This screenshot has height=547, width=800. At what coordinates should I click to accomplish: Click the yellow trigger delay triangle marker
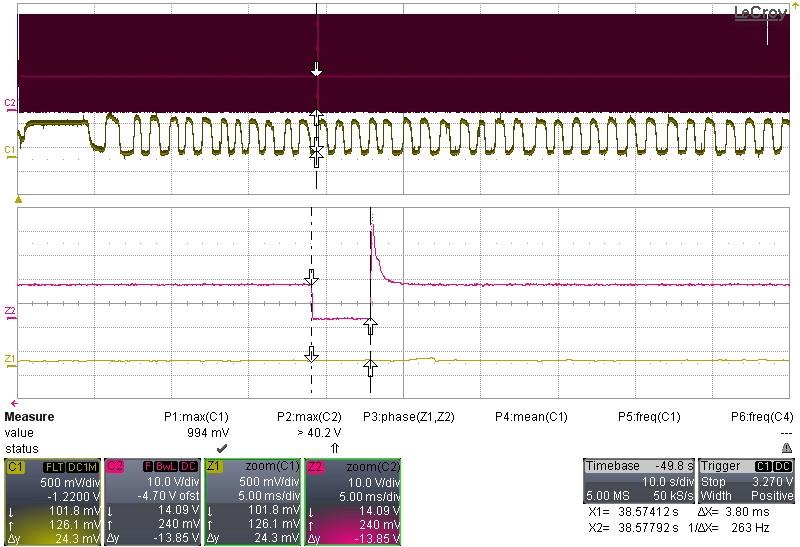coord(19,199)
